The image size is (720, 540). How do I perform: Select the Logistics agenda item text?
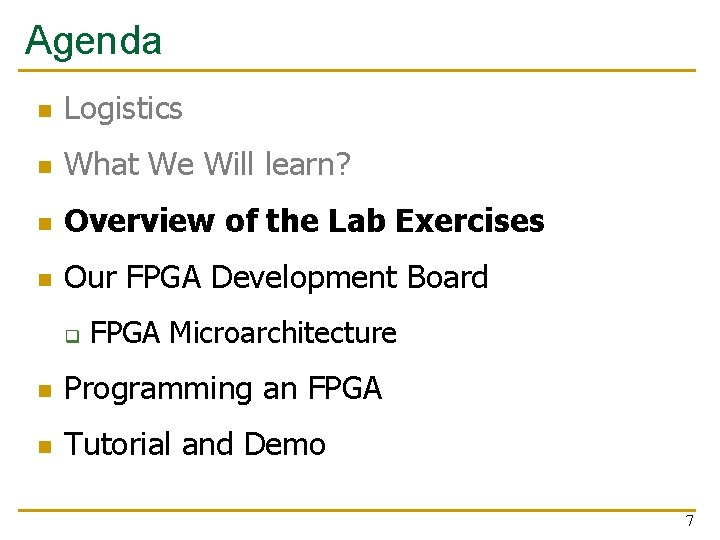123,109
